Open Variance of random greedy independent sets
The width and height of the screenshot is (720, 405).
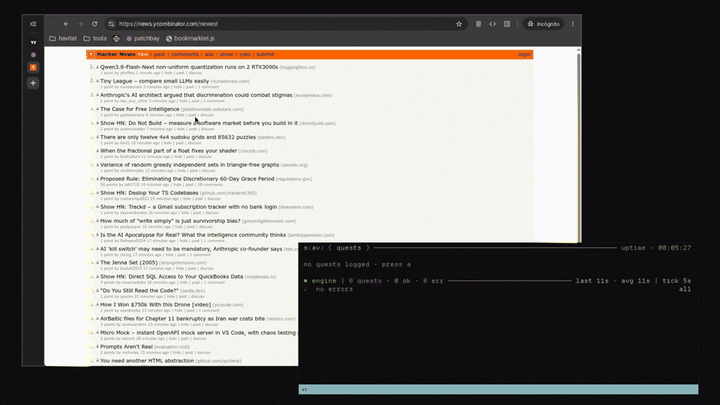189,165
